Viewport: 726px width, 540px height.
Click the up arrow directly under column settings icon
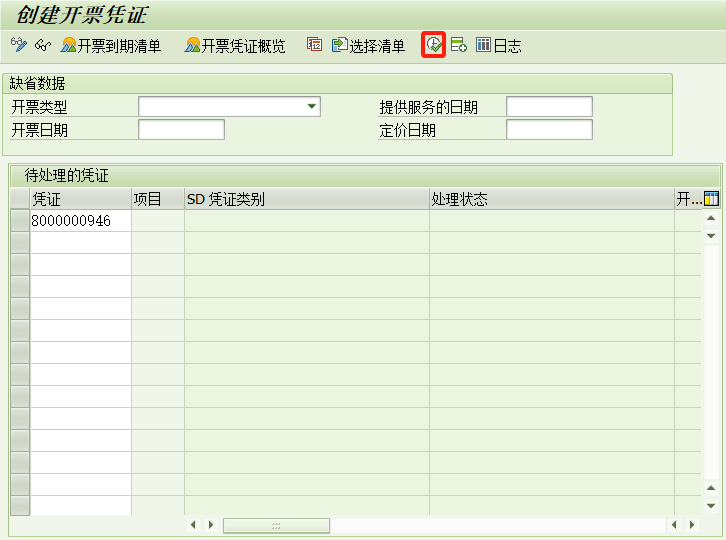click(711, 218)
